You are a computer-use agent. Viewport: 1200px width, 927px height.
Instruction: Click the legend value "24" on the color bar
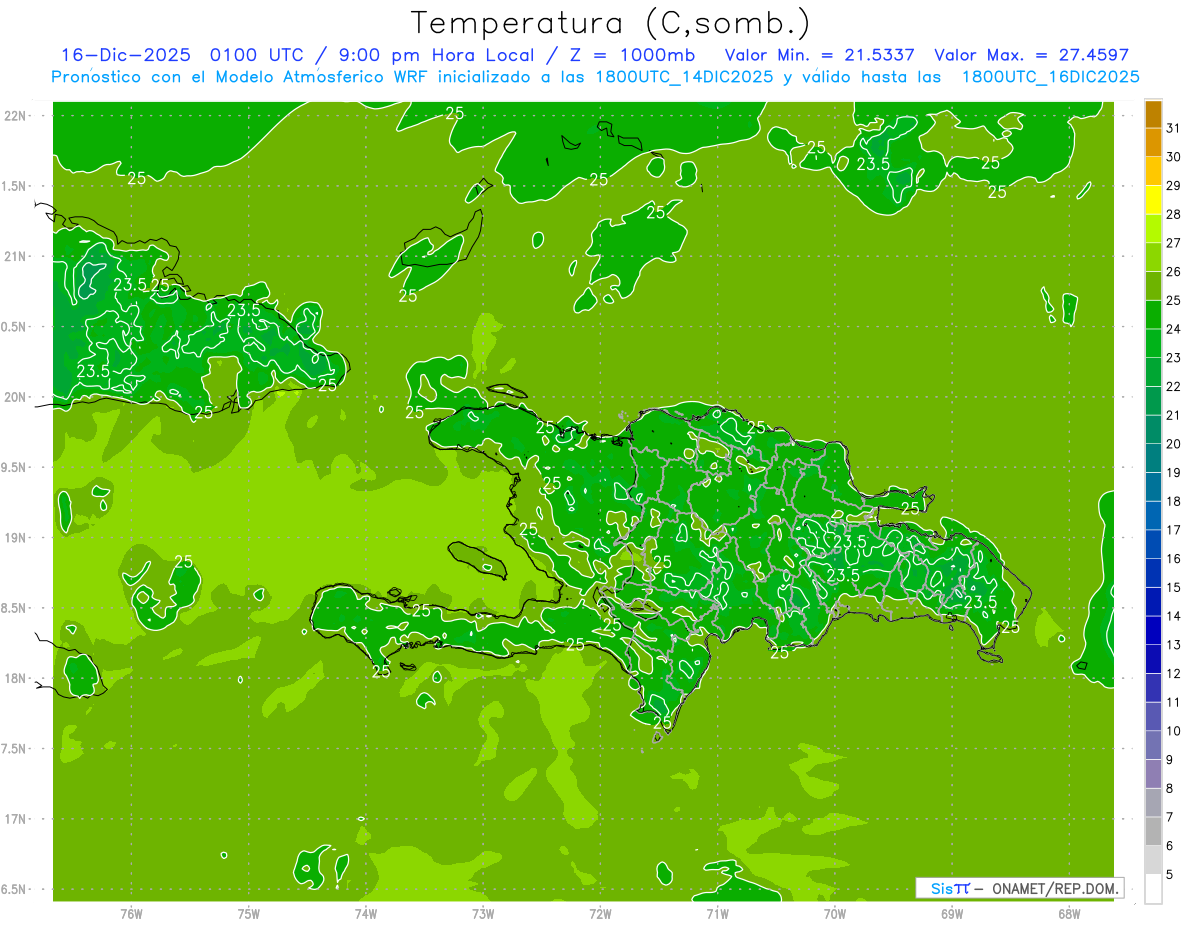(1174, 329)
